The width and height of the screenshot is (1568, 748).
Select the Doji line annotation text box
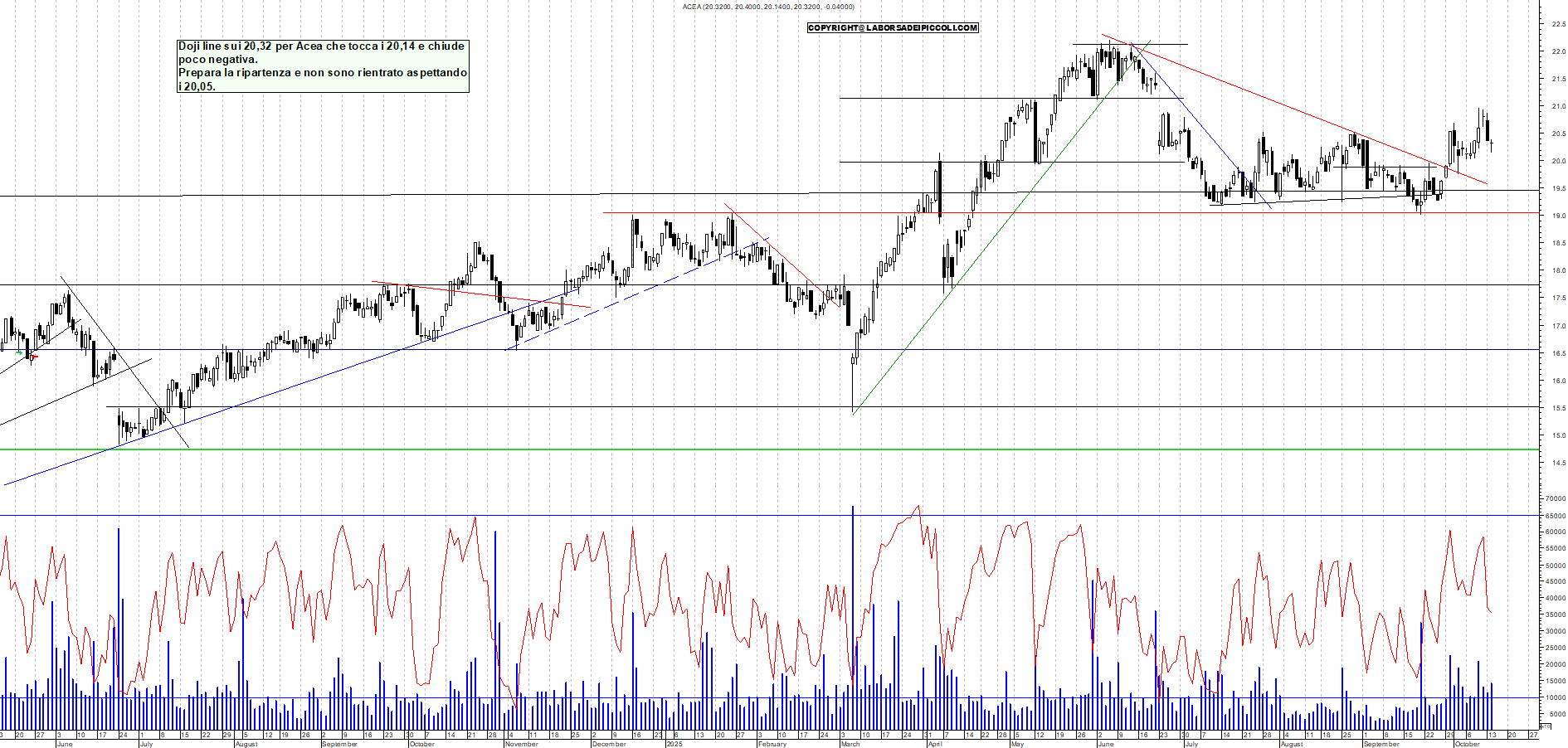pos(323,66)
